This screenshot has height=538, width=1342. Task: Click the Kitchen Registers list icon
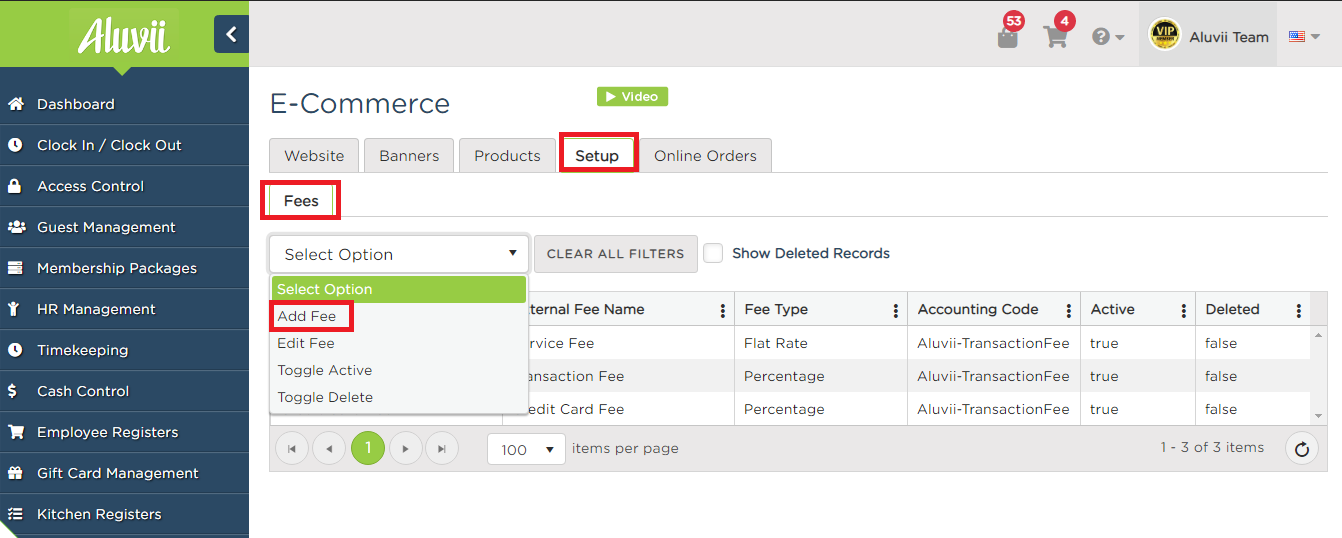15,514
